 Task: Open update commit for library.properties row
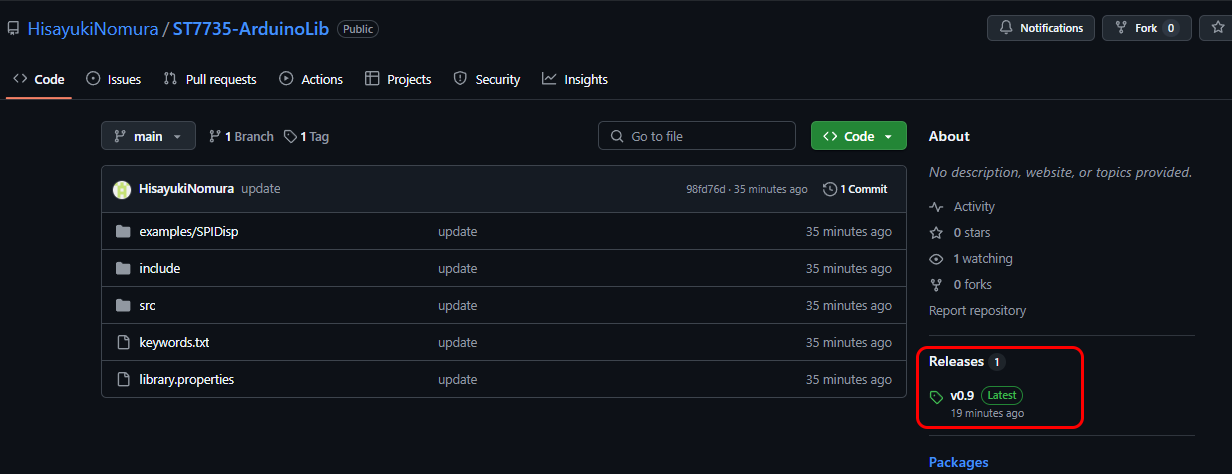coord(458,379)
